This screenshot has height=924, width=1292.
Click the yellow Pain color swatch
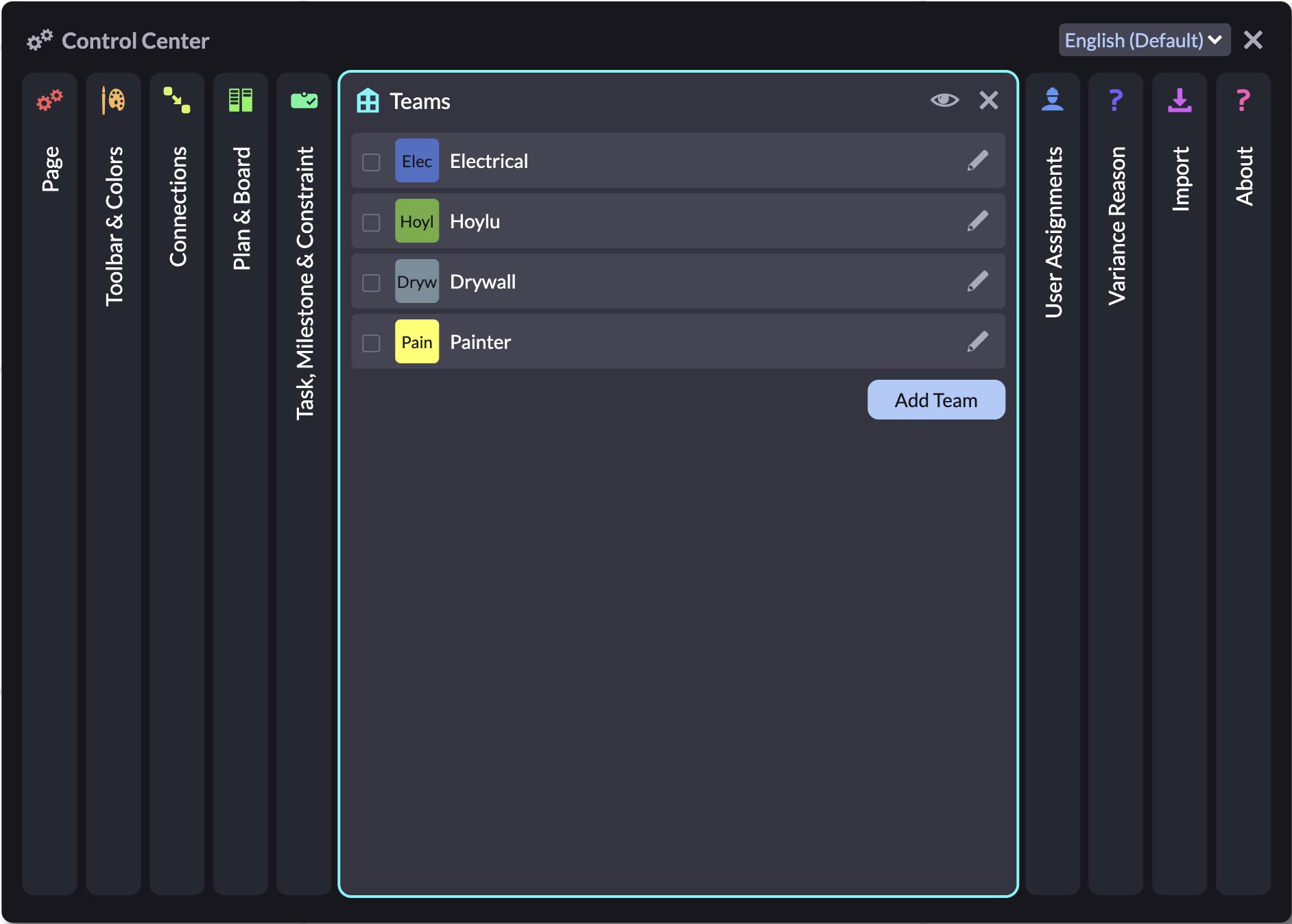[x=417, y=342]
